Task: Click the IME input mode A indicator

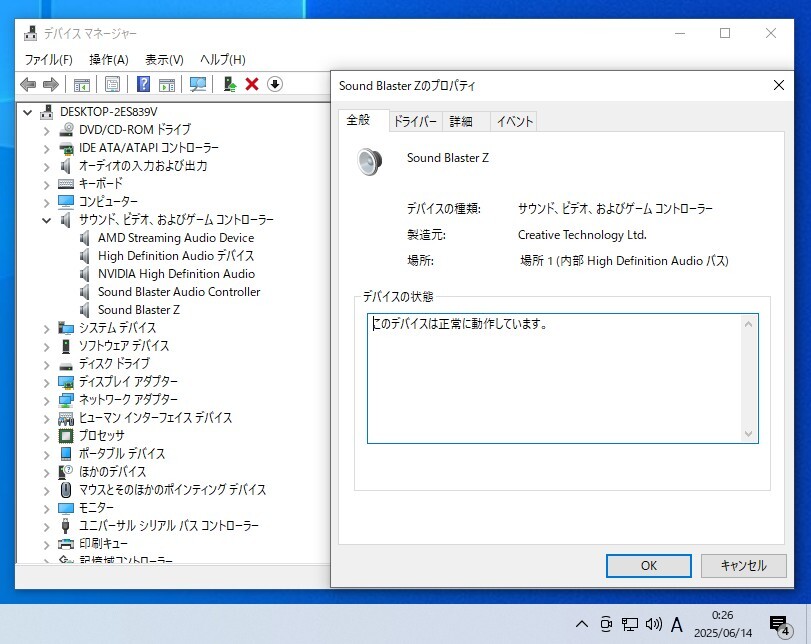Action: coord(677,625)
